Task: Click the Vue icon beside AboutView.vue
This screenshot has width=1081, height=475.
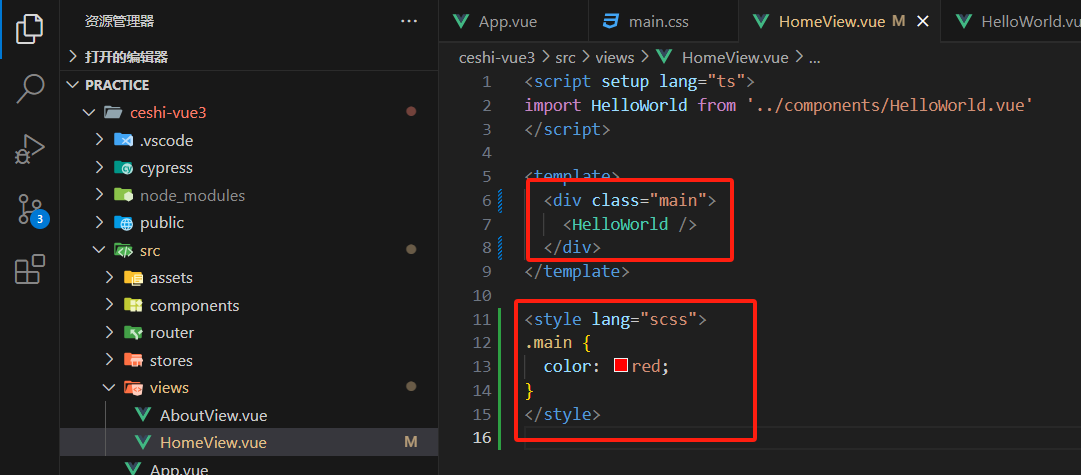Action: pos(143,415)
